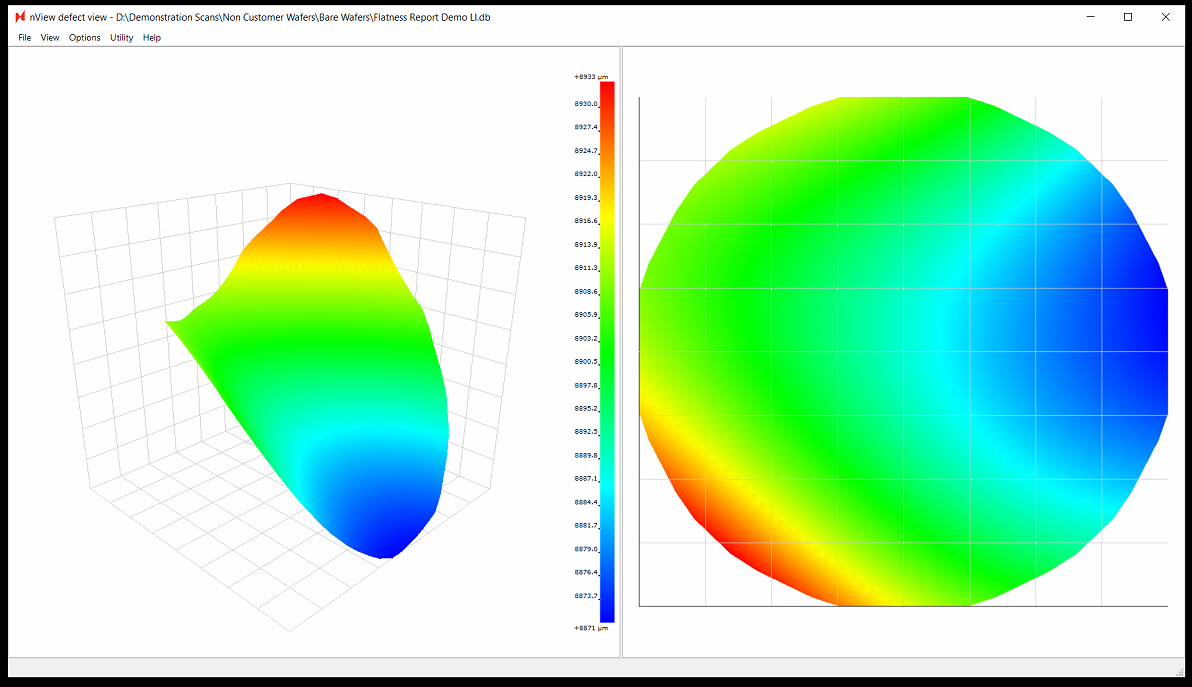The height and width of the screenshot is (687, 1192).
Task: Maximize the nView defect view window
Action: click(1128, 17)
